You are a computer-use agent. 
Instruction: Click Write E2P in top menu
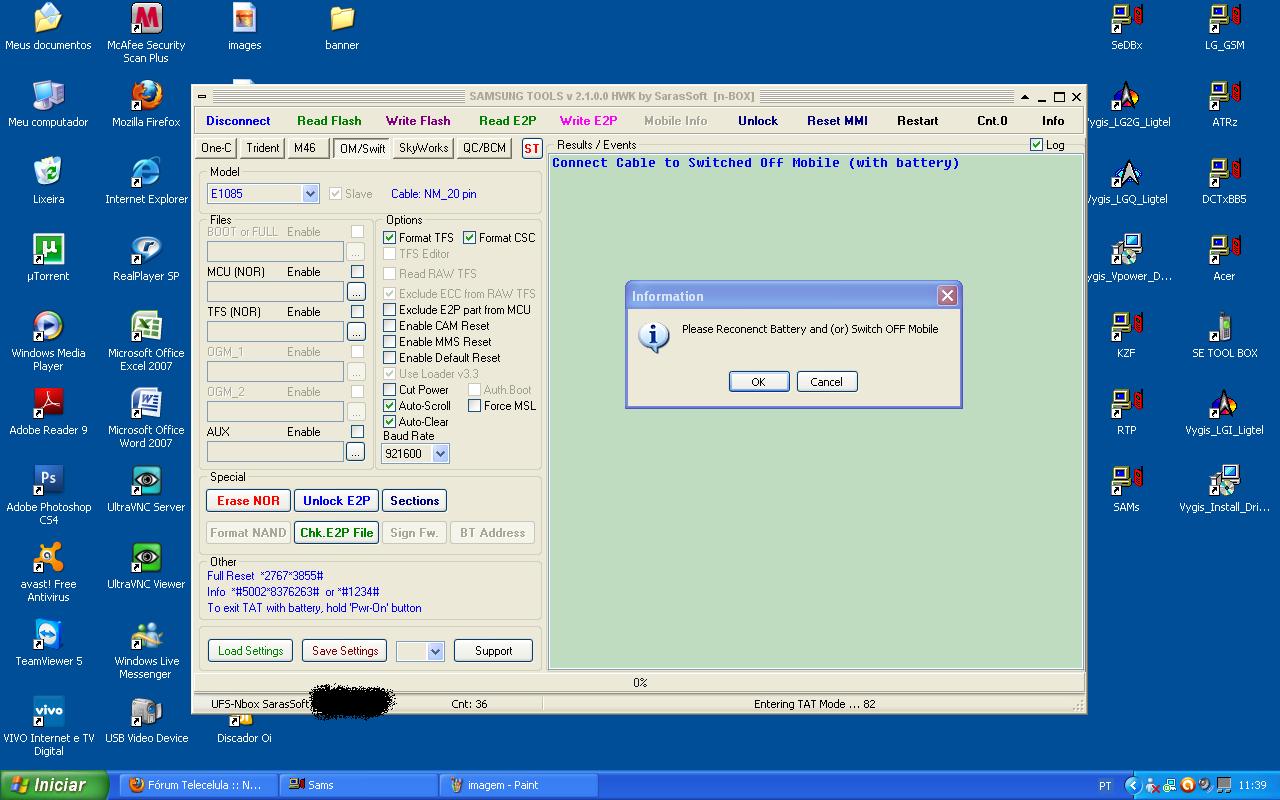point(588,121)
